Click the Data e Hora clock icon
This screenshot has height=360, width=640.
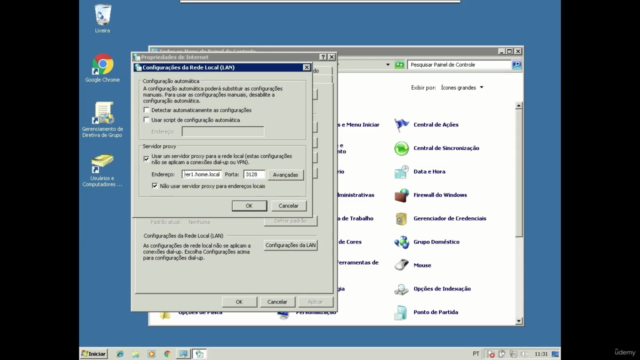(401, 172)
